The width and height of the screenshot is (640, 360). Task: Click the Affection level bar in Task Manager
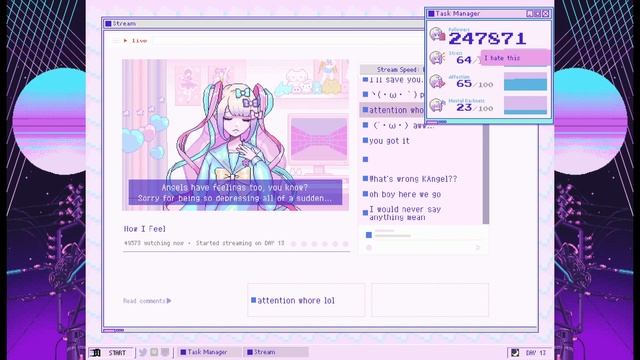click(x=525, y=81)
